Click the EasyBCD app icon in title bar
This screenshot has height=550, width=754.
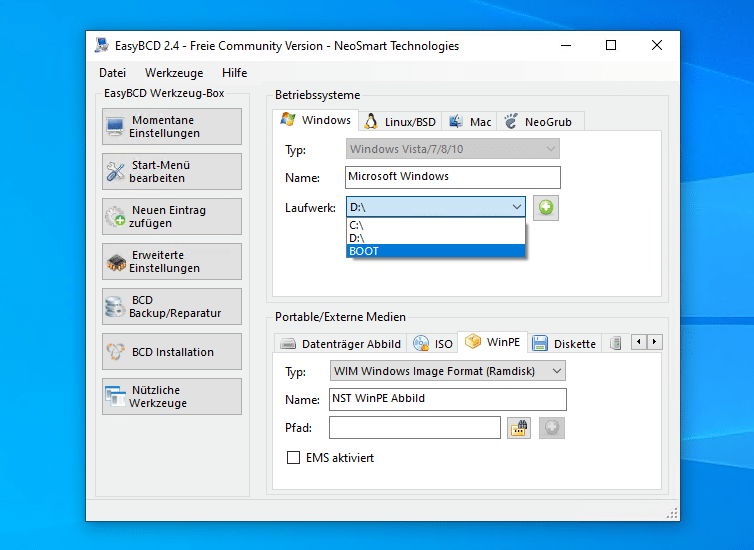click(x=101, y=45)
